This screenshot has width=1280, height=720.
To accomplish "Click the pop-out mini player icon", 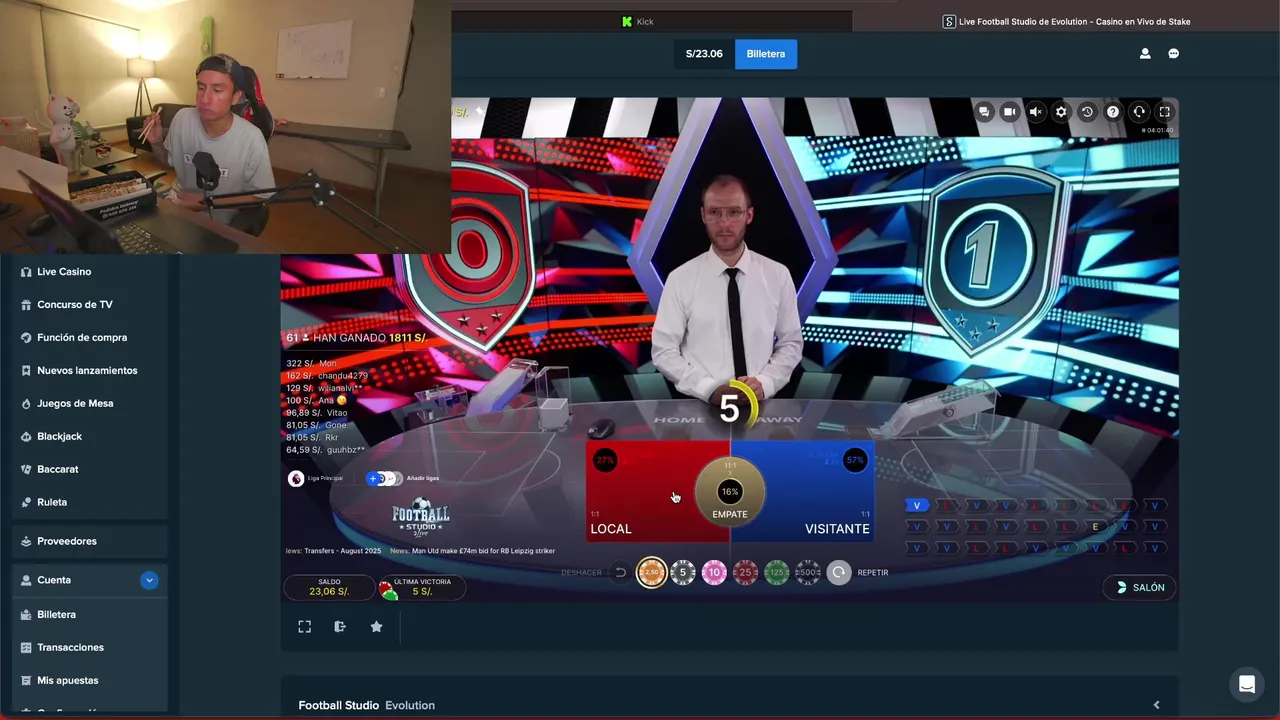I will pyautogui.click(x=340, y=626).
